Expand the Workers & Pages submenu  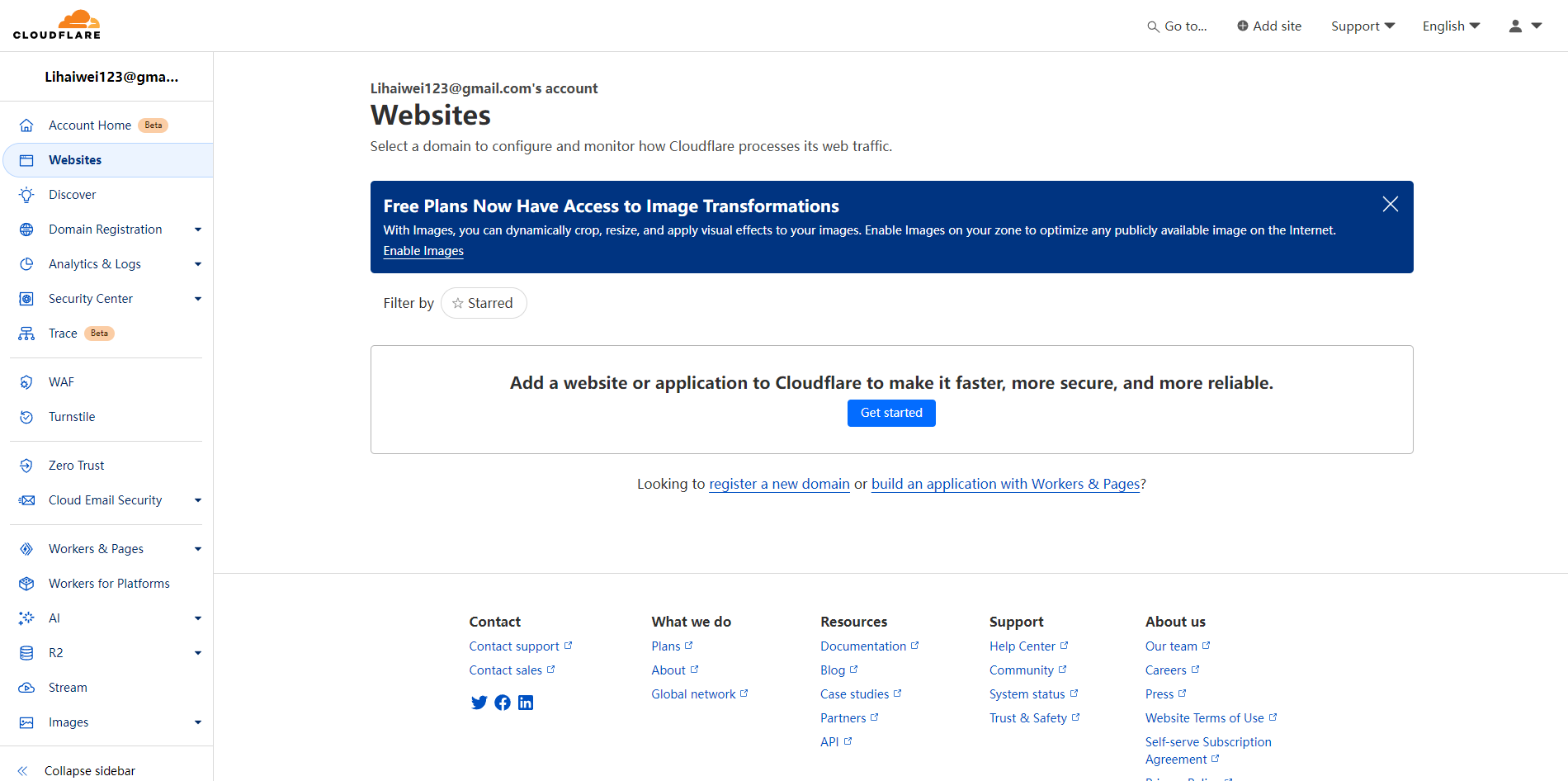coord(197,549)
